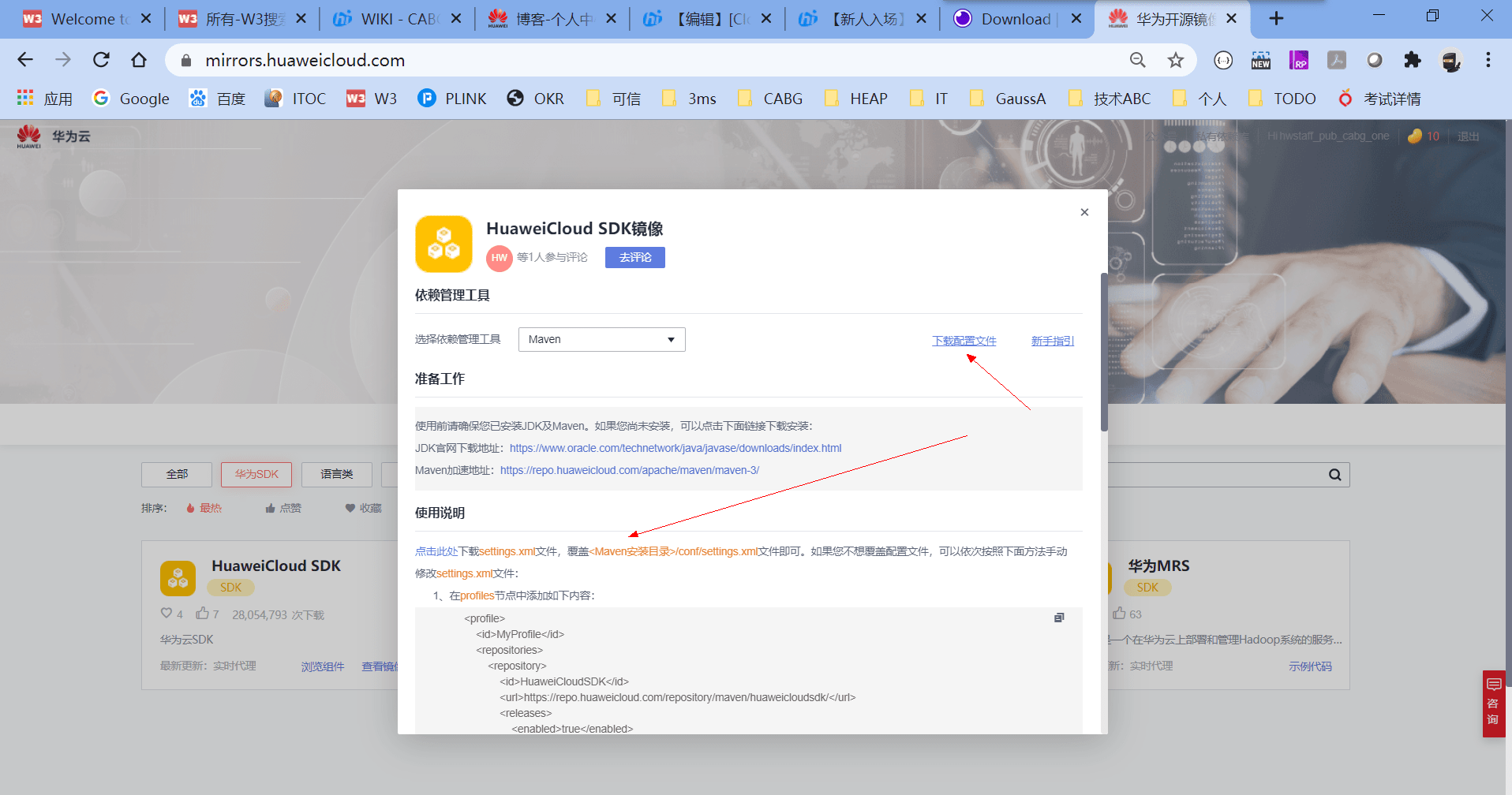The image size is (1512, 795).
Task: Open the IT bookmark folder
Action: click(928, 99)
